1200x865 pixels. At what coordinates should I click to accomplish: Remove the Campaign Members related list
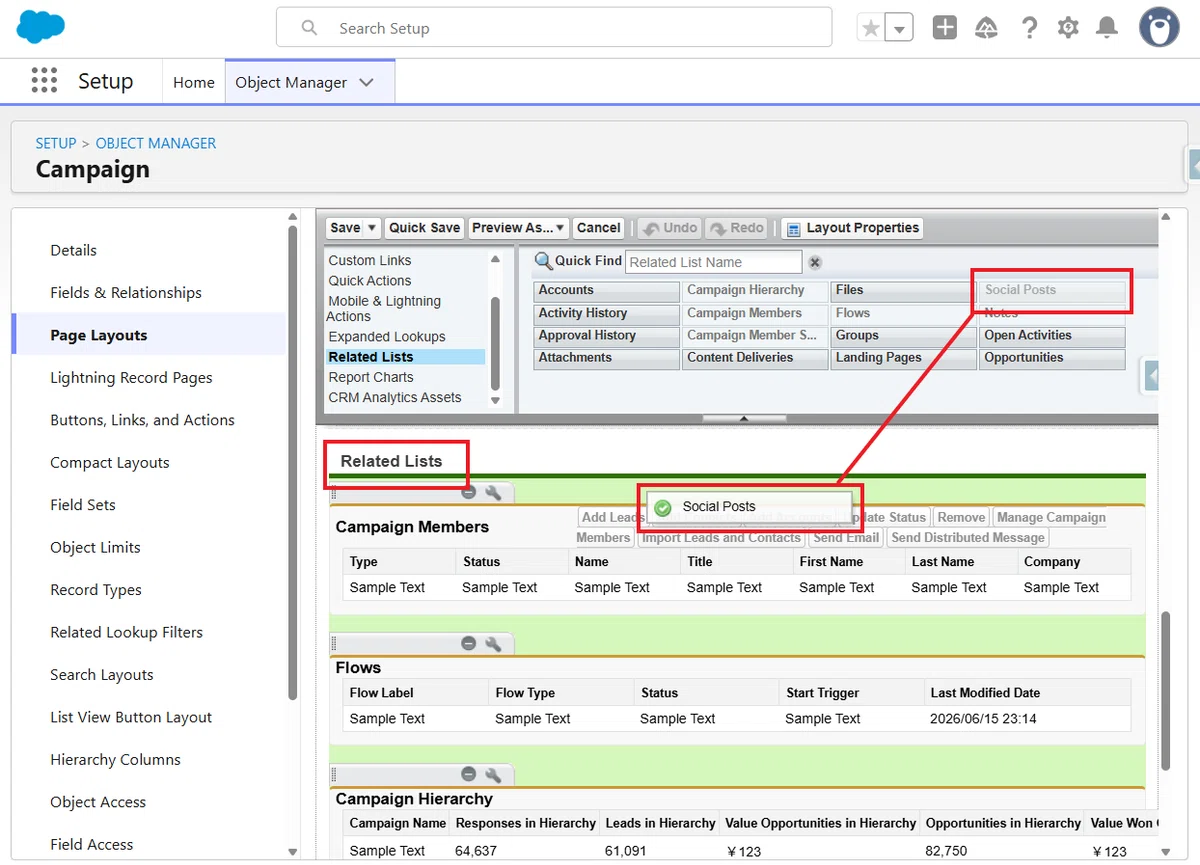pos(468,492)
